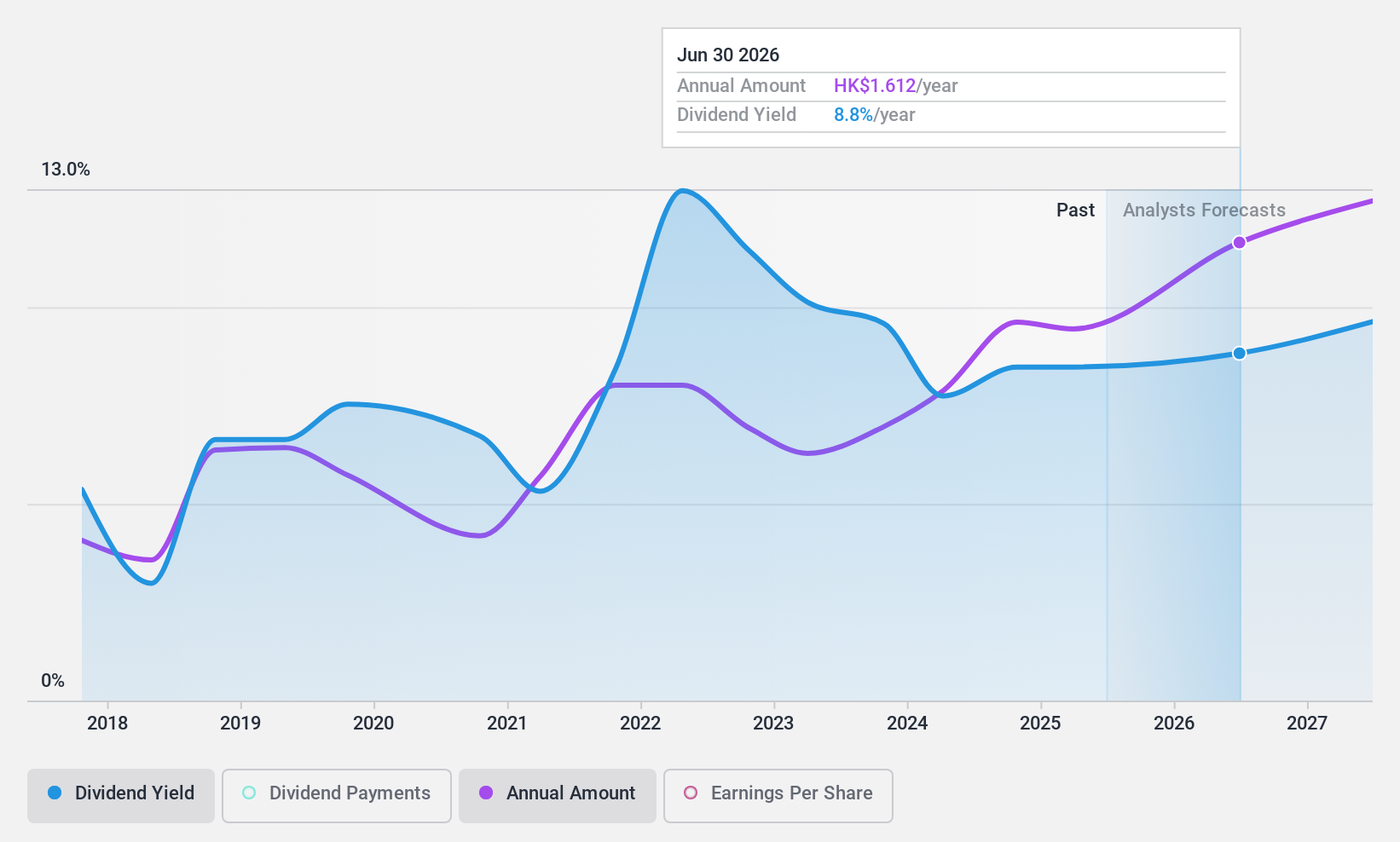Click the 13.0% y-axis label
The height and width of the screenshot is (842, 1400).
(66, 170)
